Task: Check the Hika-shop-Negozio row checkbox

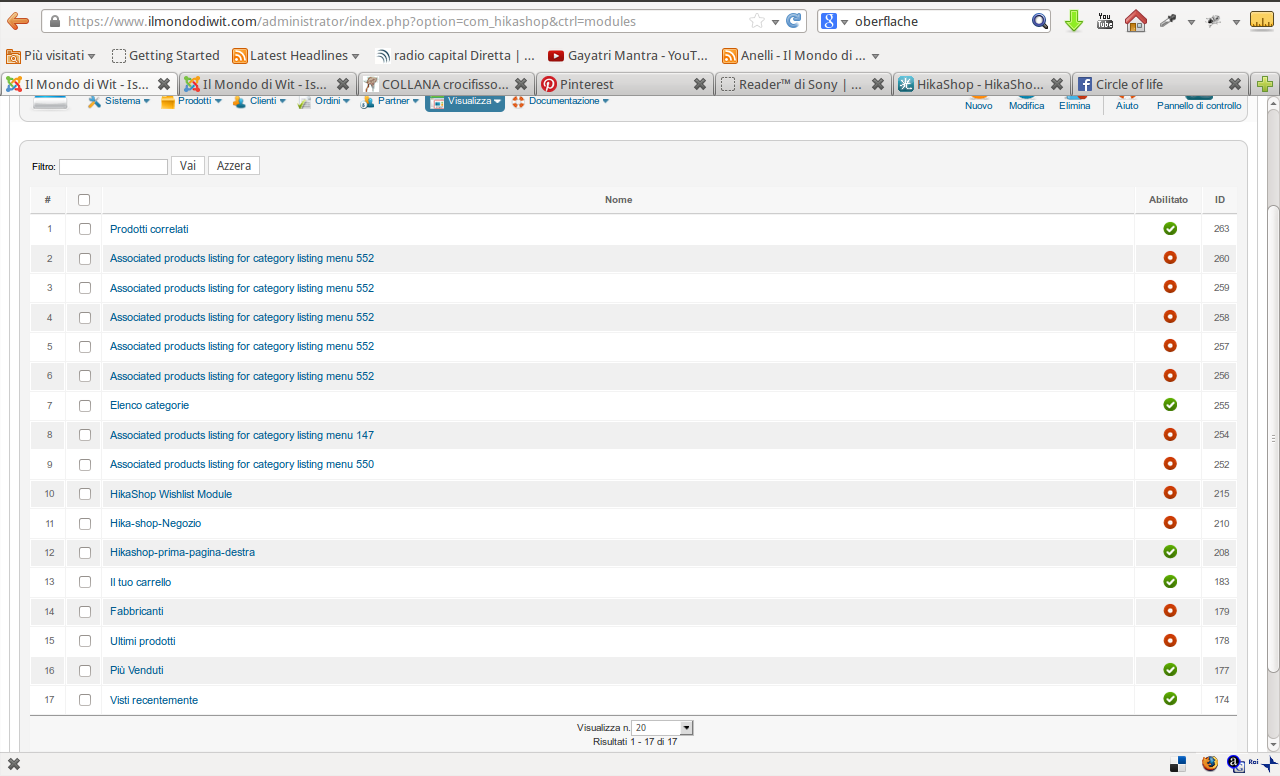Action: (x=85, y=523)
